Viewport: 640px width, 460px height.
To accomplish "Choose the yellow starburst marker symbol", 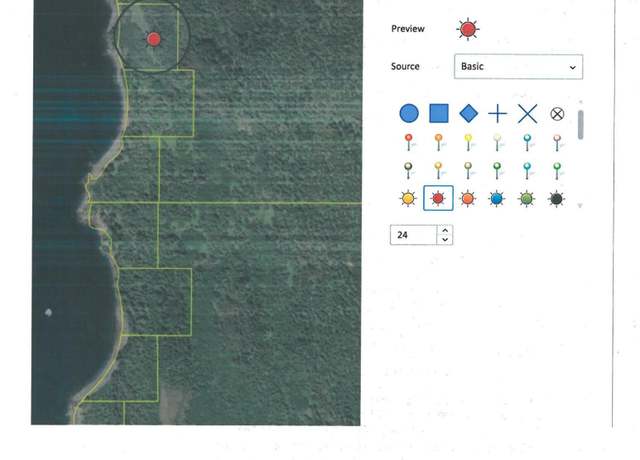I will [x=408, y=199].
